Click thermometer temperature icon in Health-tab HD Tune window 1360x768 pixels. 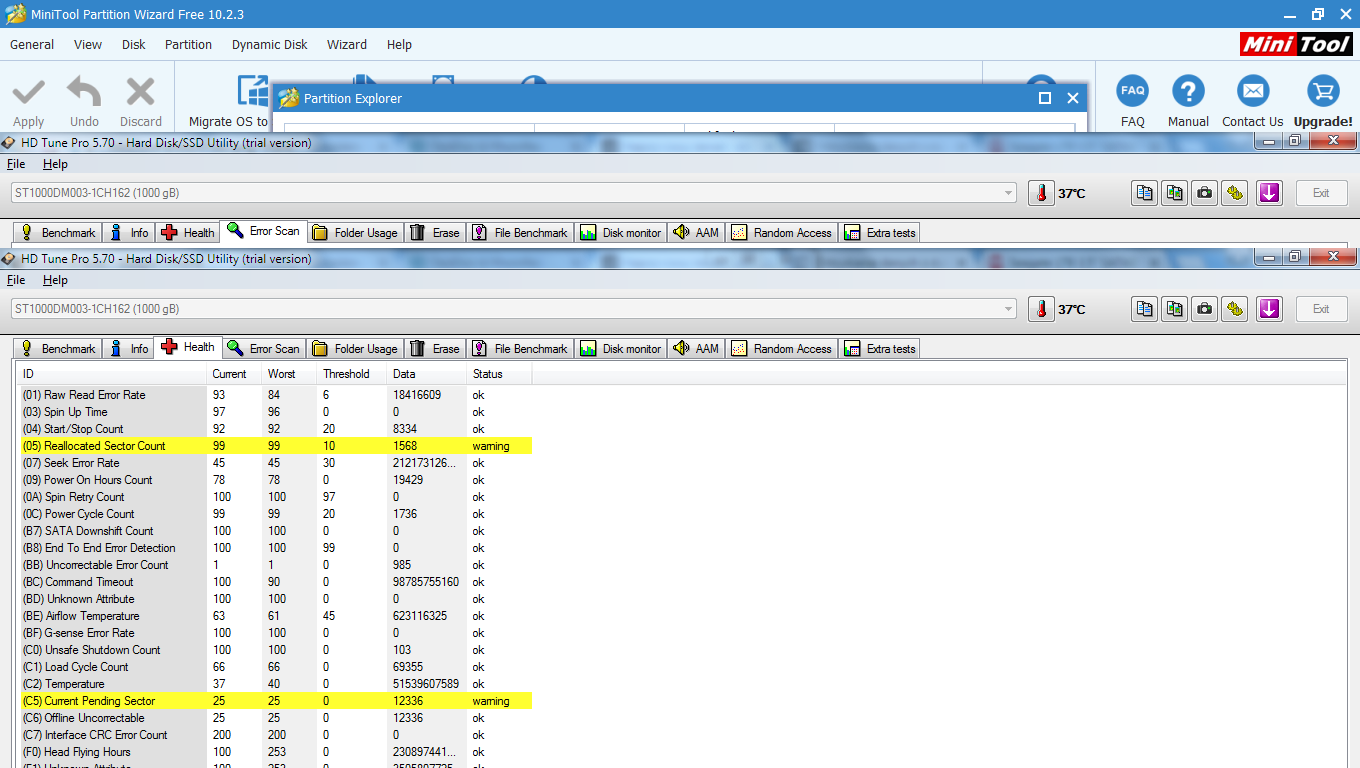pos(1041,309)
